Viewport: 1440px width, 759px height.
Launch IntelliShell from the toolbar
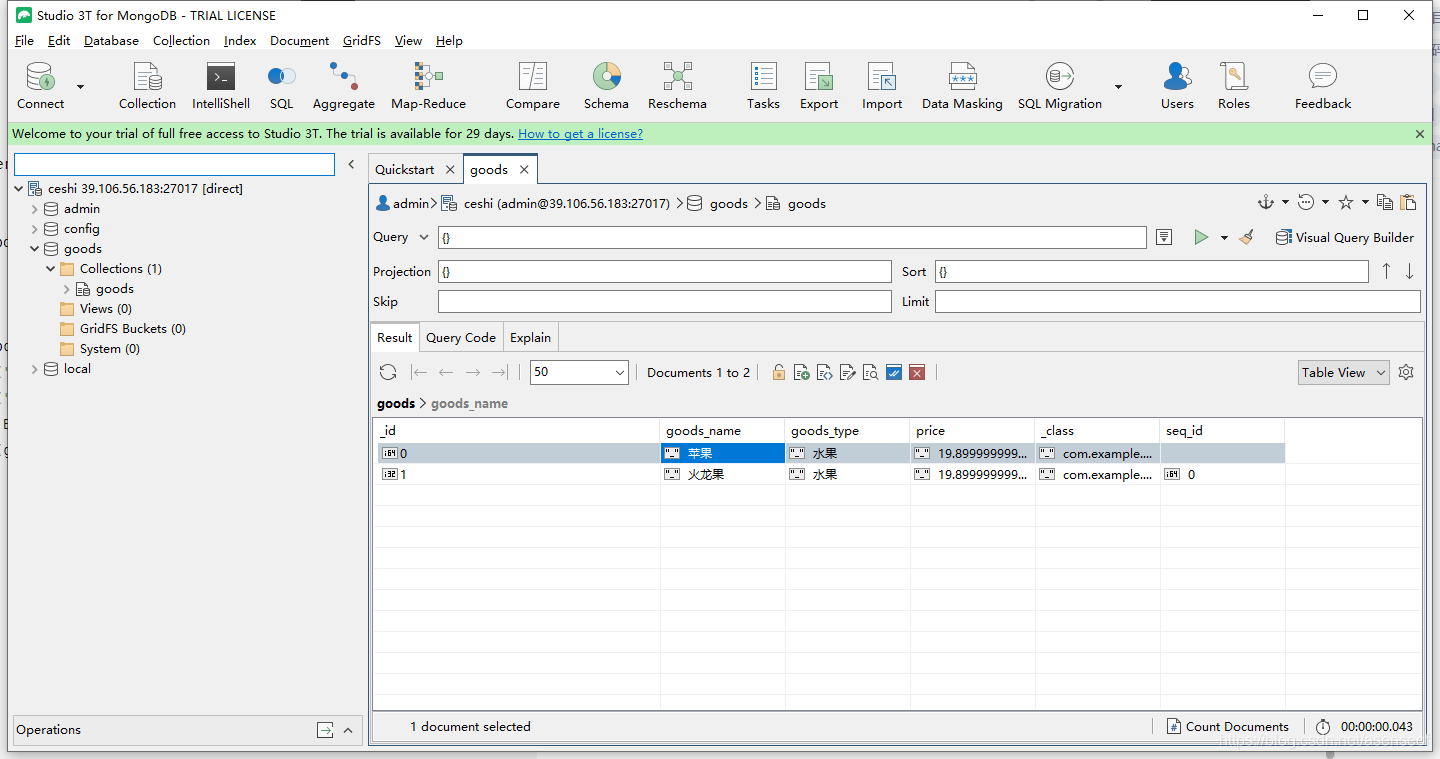click(x=221, y=86)
